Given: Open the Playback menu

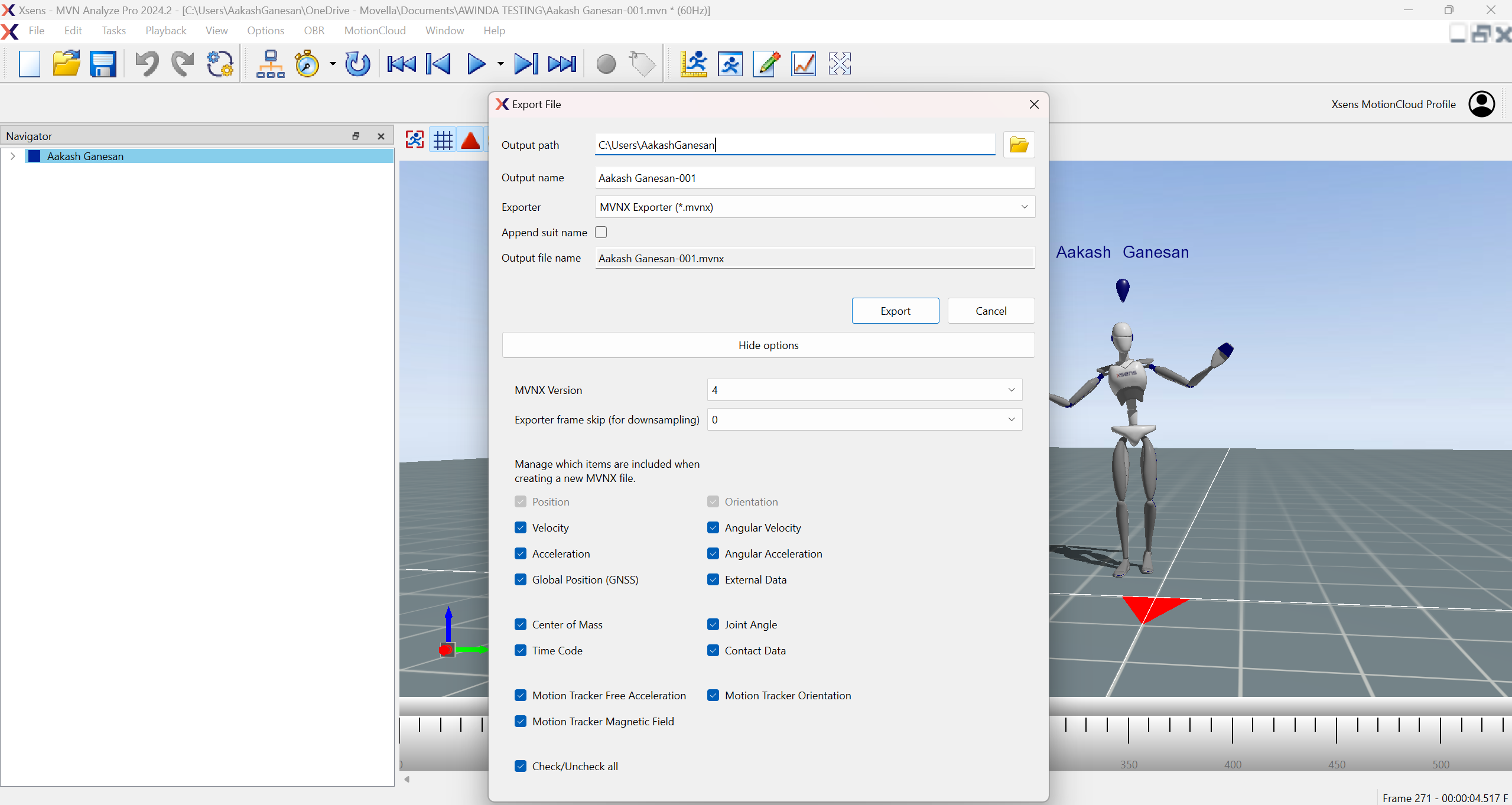Looking at the screenshot, I should coord(165,31).
